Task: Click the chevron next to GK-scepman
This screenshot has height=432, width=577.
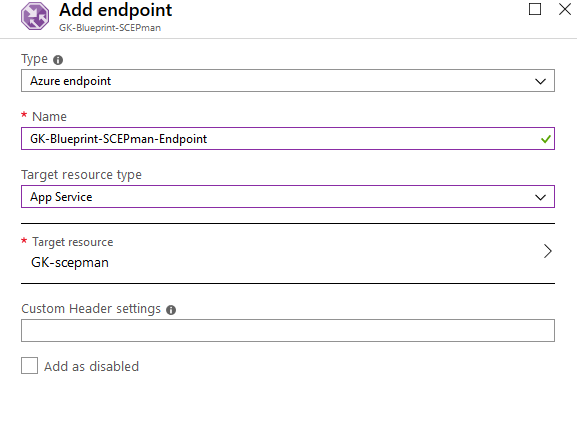Action: [x=548, y=251]
